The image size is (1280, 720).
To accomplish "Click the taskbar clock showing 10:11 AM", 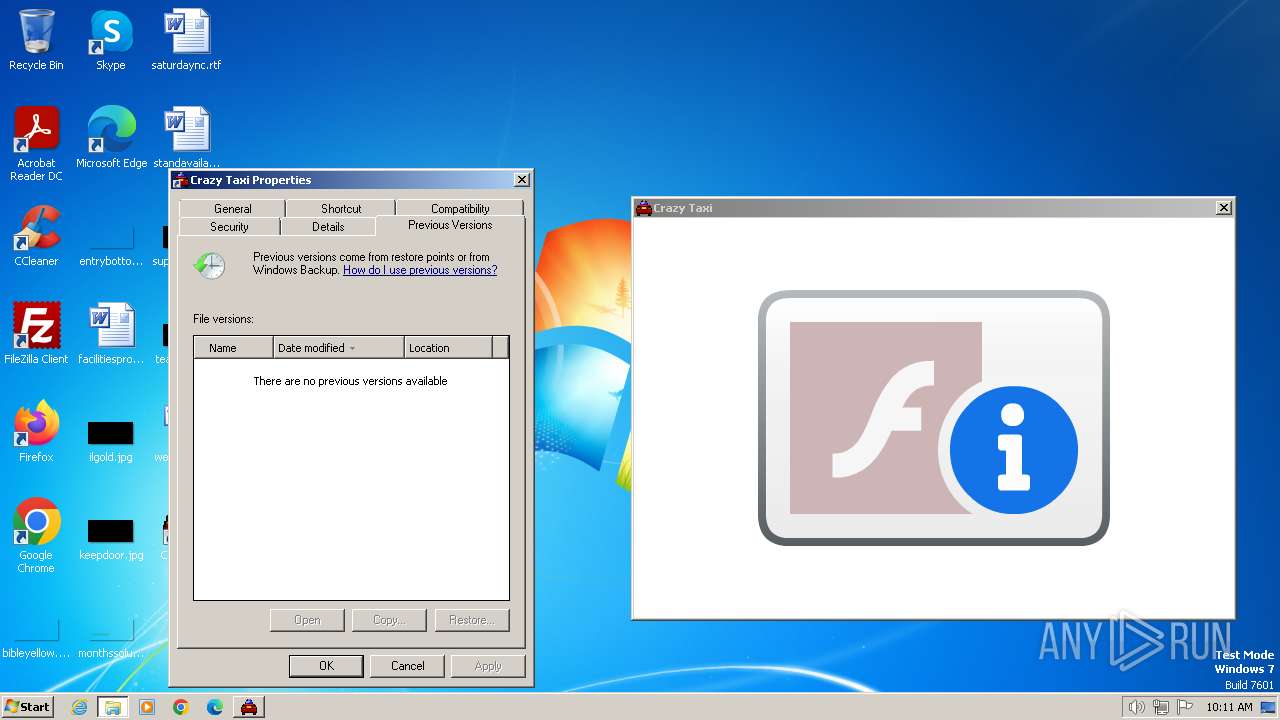I will [1229, 707].
